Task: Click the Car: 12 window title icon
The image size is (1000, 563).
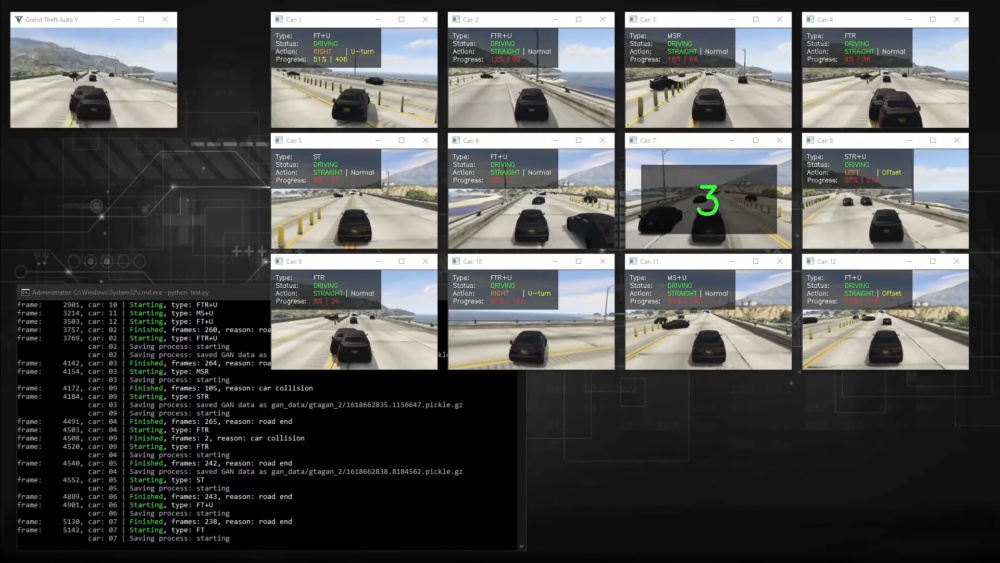Action: 810,261
